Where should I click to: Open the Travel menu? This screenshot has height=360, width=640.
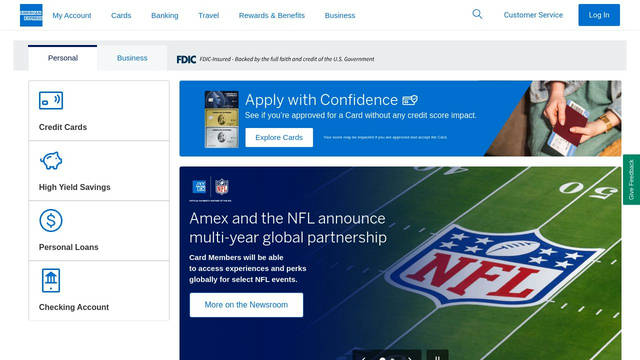coord(209,16)
